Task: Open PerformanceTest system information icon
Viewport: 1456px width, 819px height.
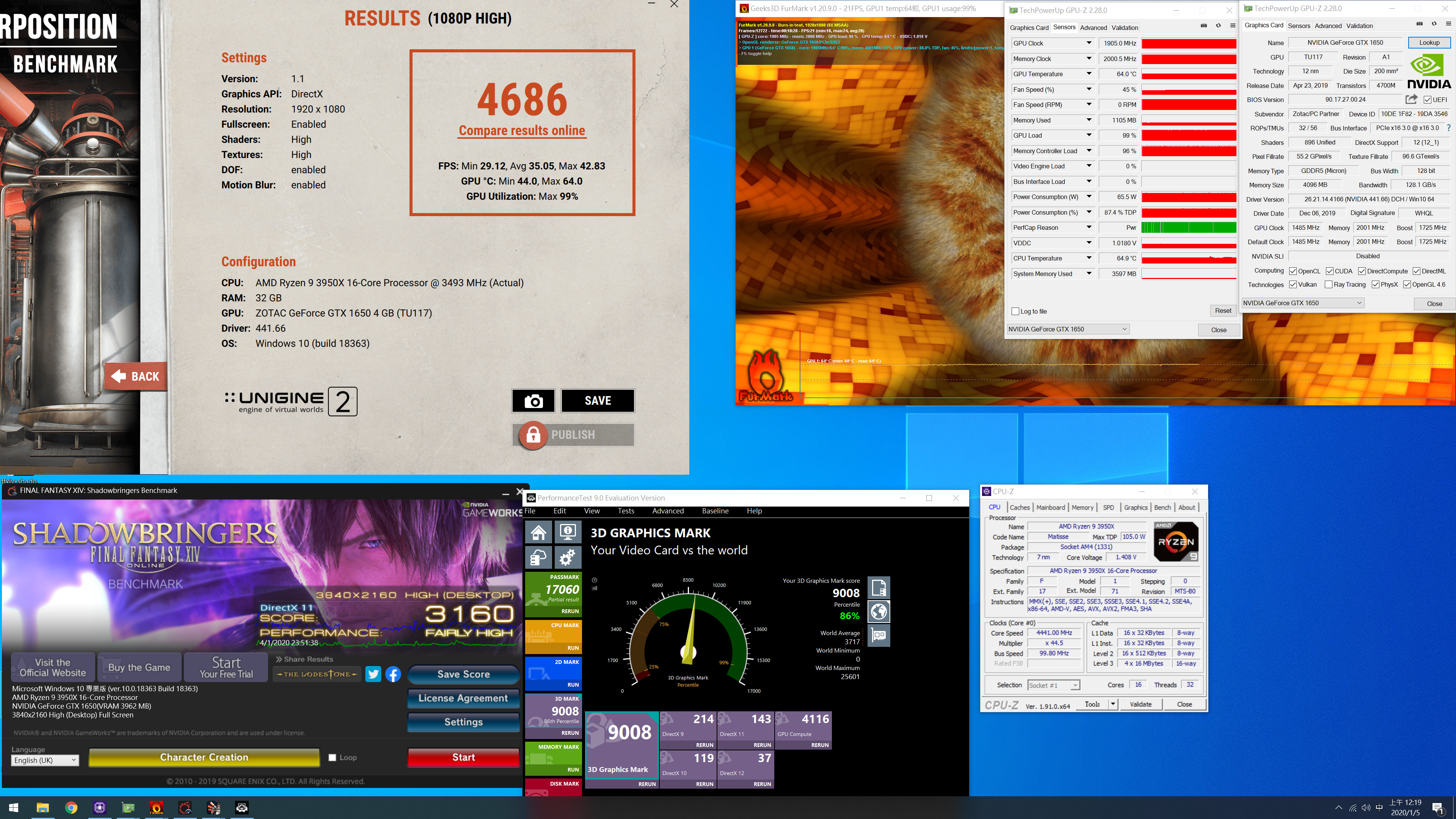Action: 568,532
